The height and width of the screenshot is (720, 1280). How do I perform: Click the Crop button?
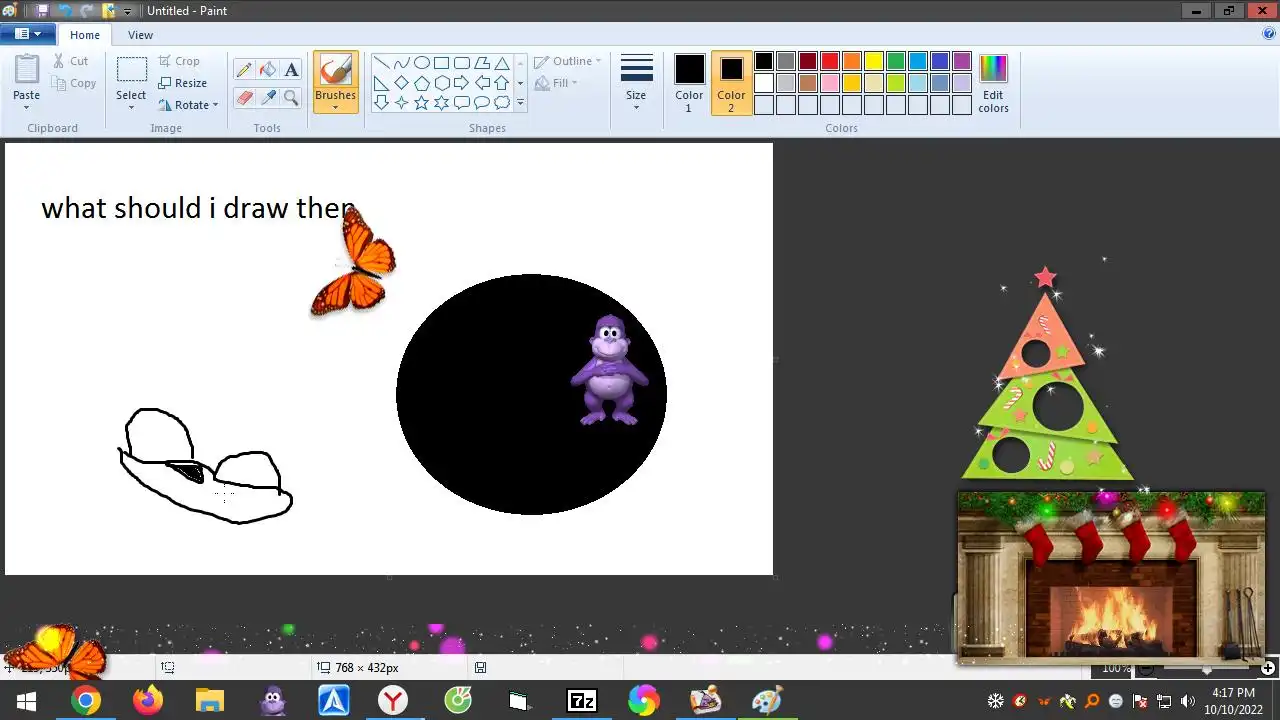179,61
